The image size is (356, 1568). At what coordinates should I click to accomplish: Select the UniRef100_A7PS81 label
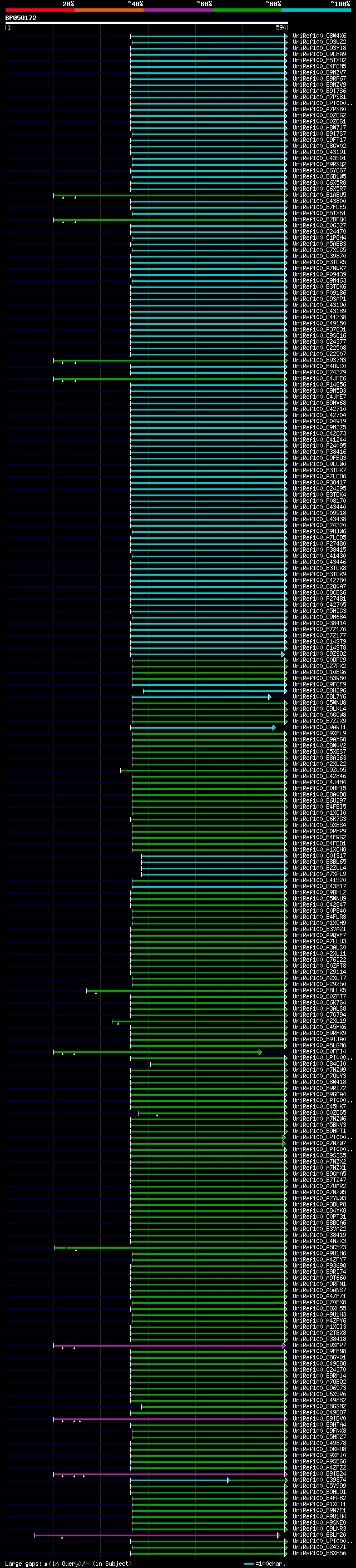click(x=319, y=97)
